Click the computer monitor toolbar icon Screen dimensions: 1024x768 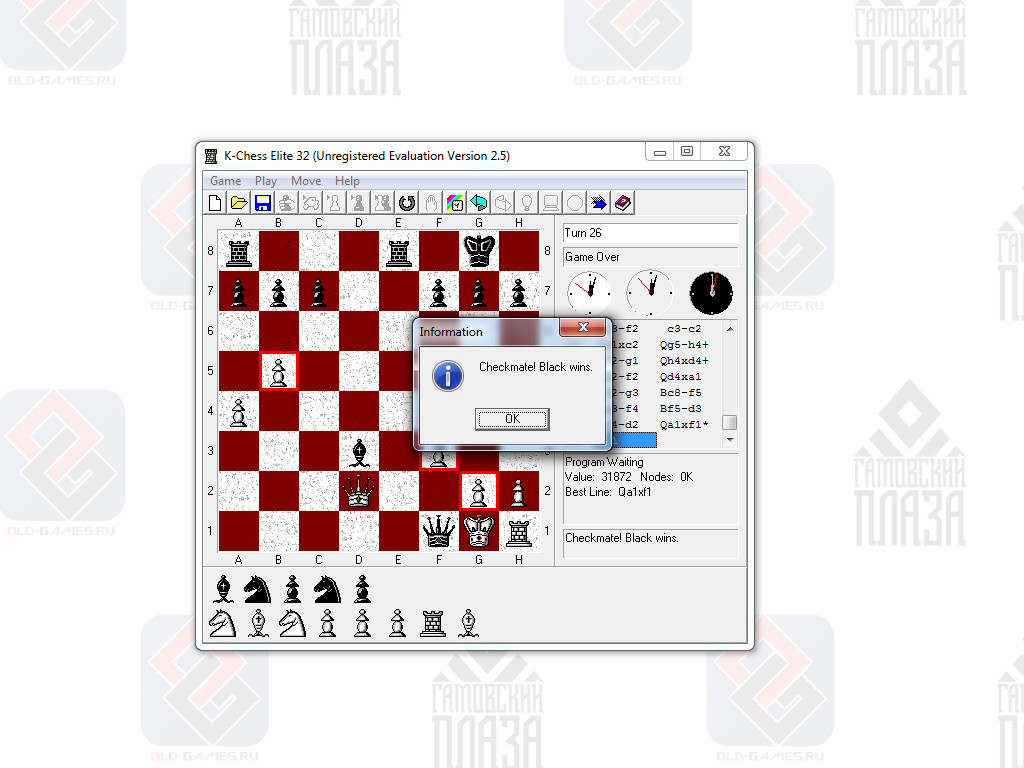pyautogui.click(x=551, y=203)
